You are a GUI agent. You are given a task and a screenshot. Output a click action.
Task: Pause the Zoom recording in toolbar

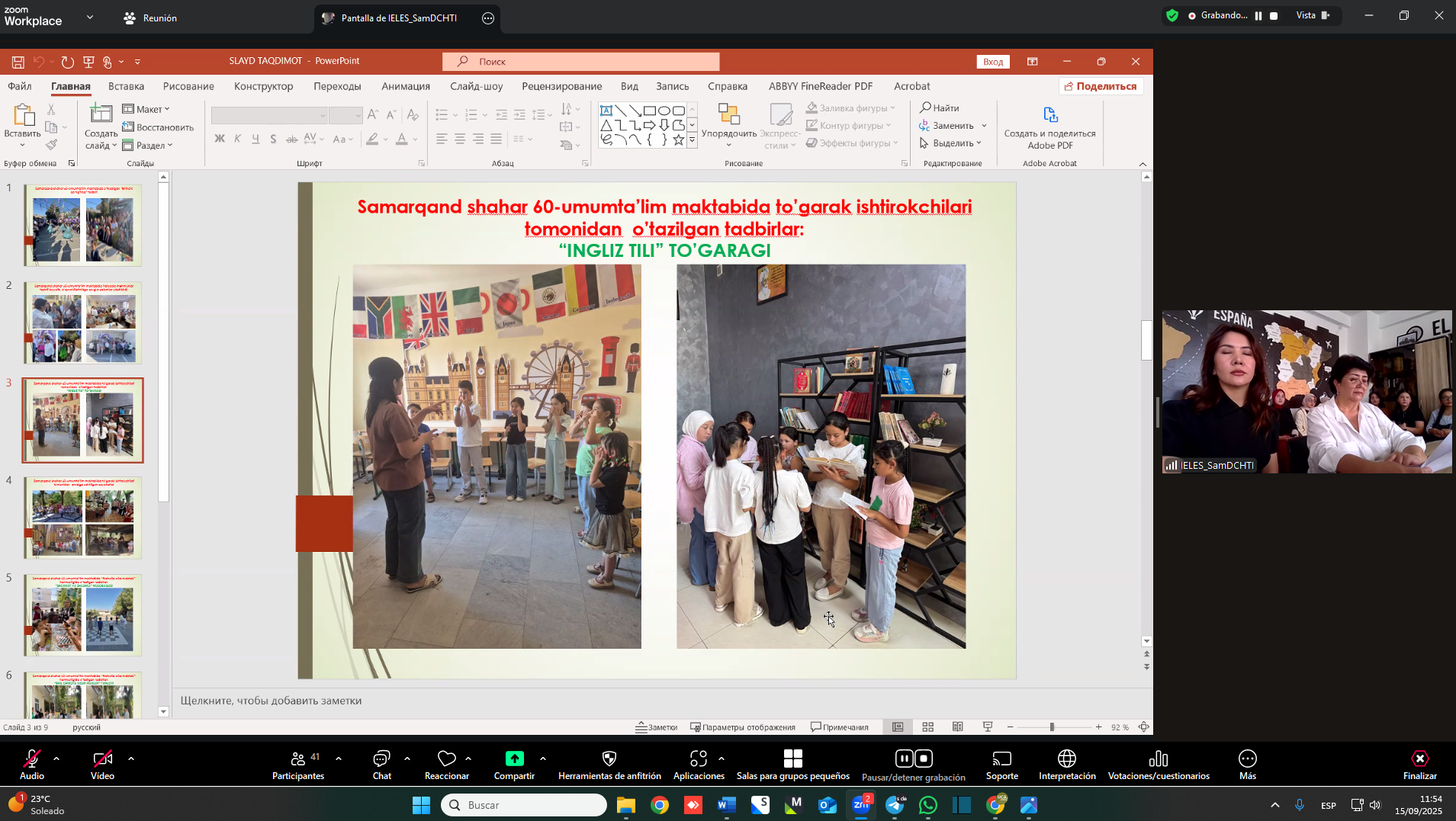(904, 758)
